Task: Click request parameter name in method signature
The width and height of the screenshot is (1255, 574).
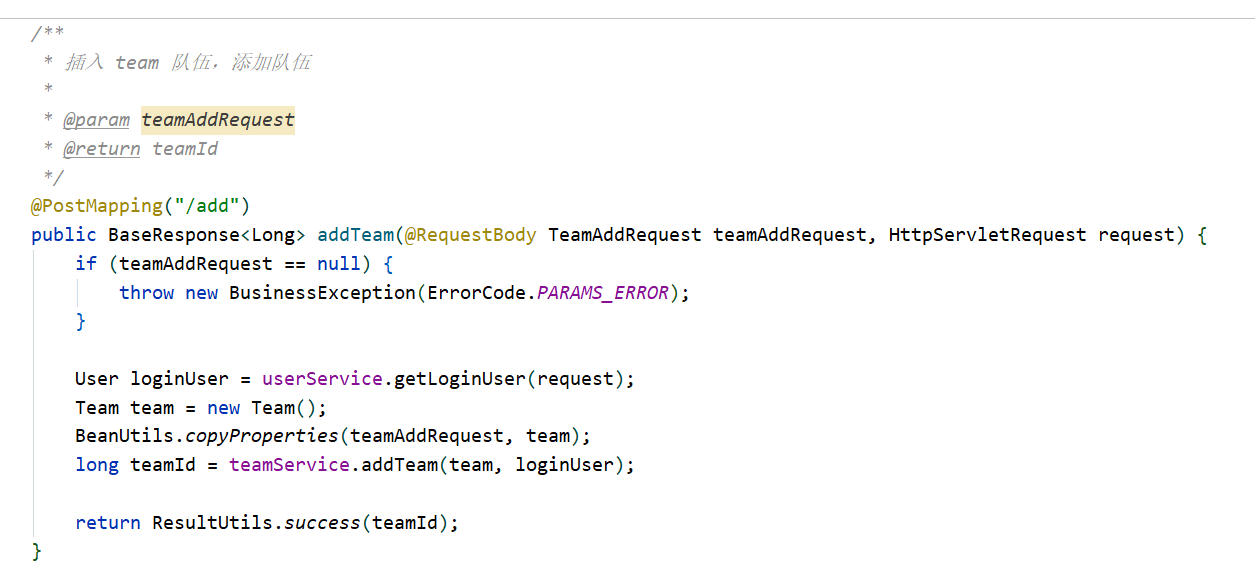Action: pyautogui.click(x=1136, y=235)
